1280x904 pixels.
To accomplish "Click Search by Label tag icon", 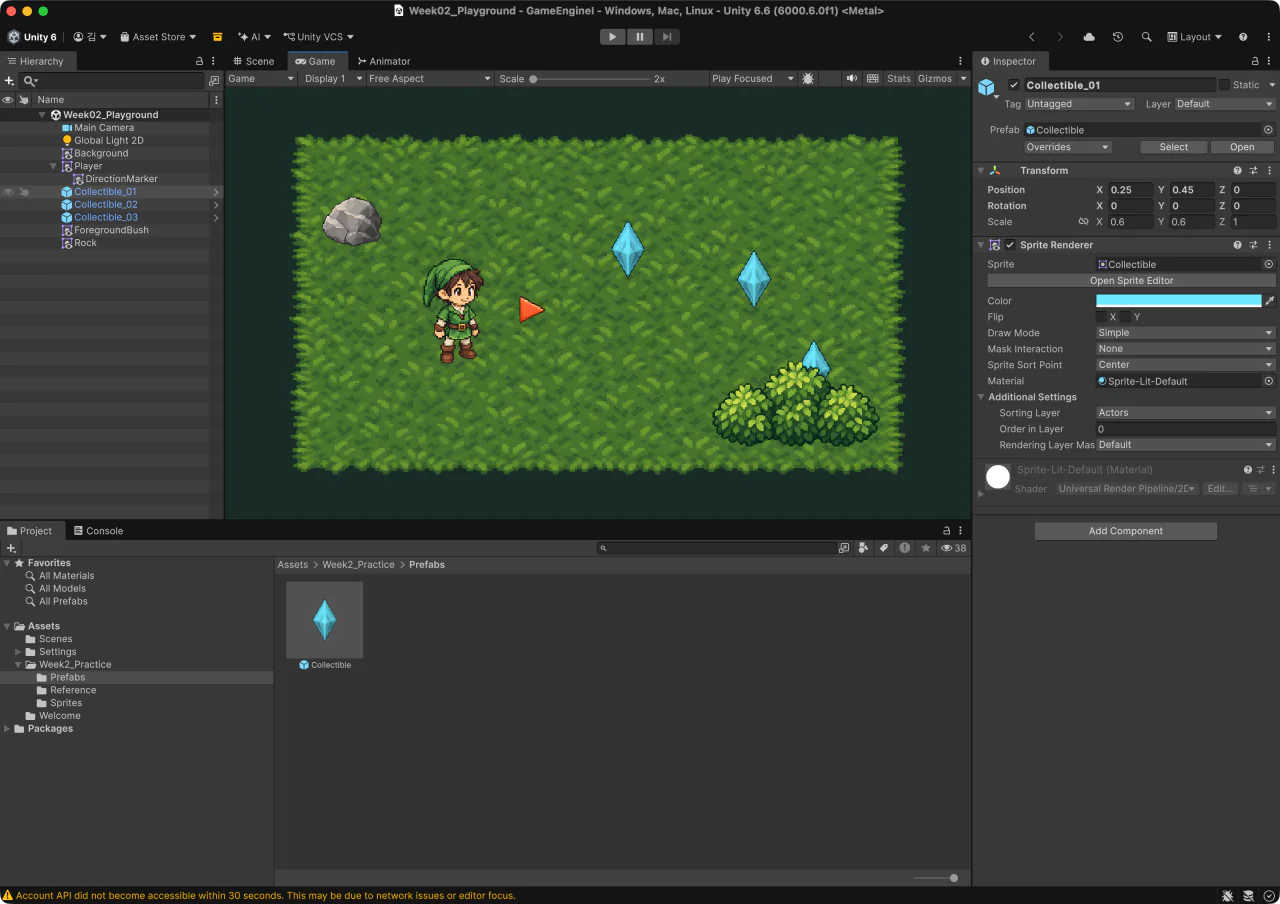I will tap(884, 548).
